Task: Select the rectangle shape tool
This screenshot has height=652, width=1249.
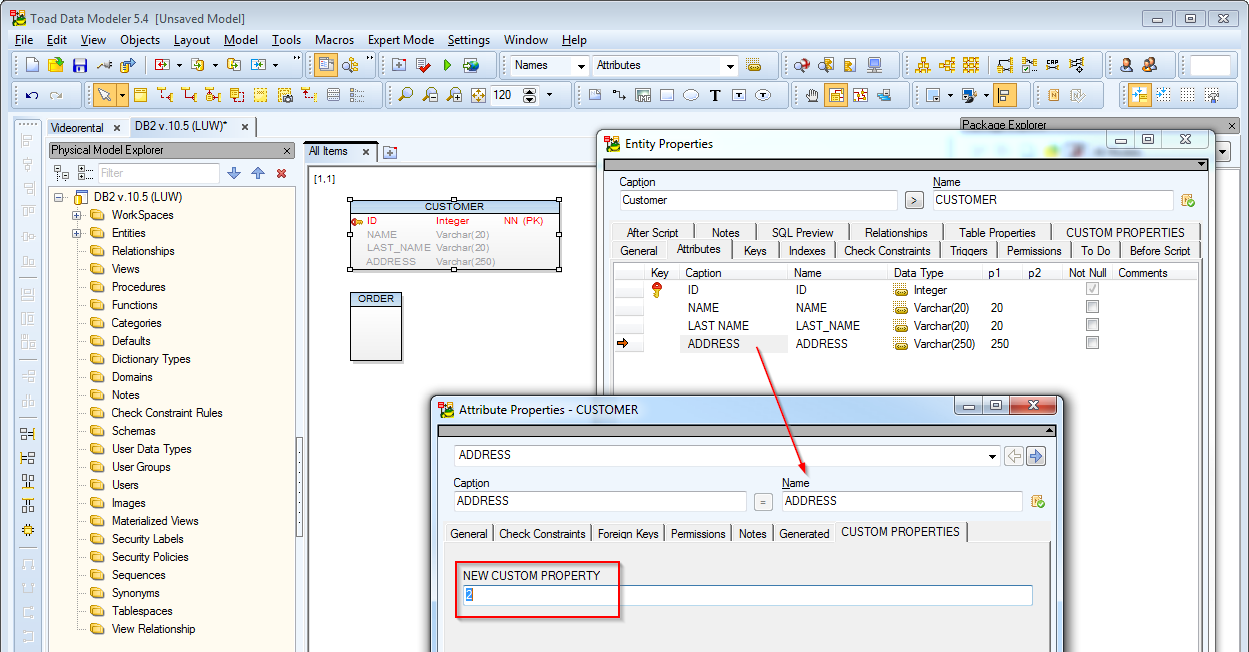Action: pos(667,95)
